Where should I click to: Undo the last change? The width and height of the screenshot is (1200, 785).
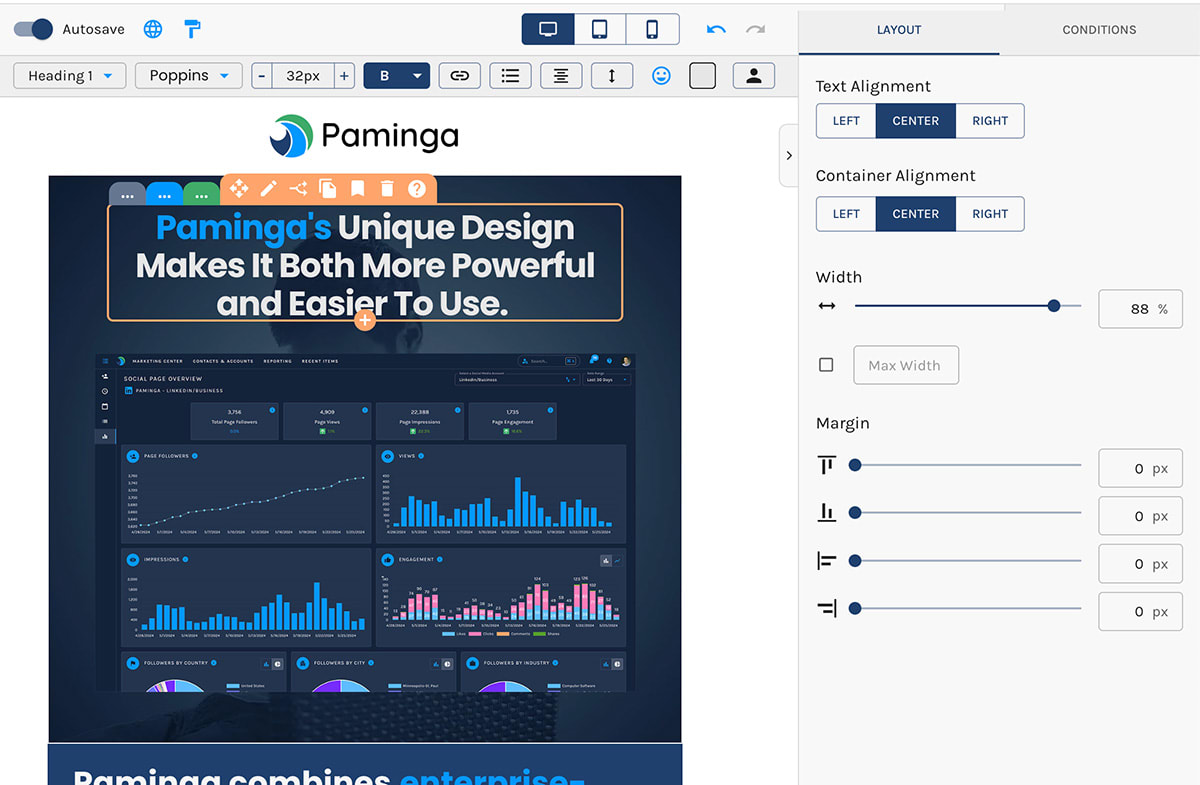[x=716, y=29]
